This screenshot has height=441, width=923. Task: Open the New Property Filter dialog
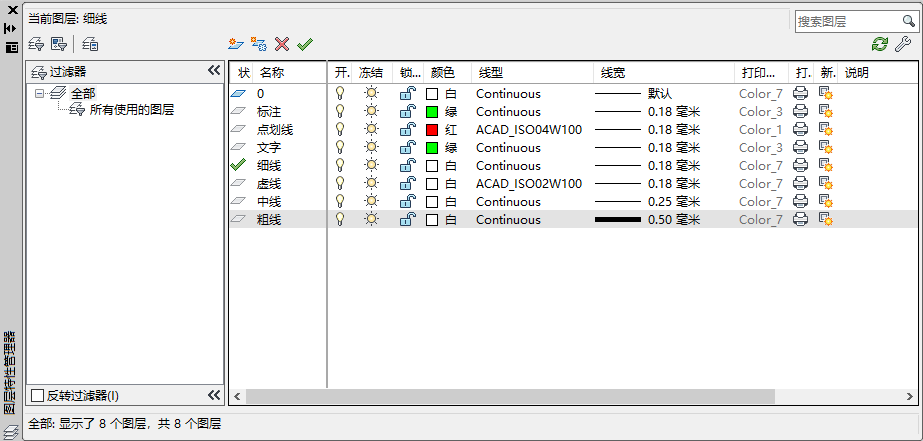pyautogui.click(x=36, y=44)
